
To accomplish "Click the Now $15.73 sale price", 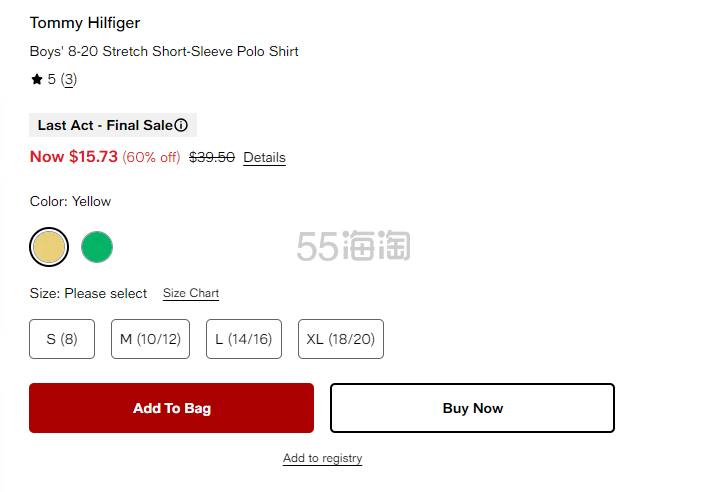I will tap(74, 157).
